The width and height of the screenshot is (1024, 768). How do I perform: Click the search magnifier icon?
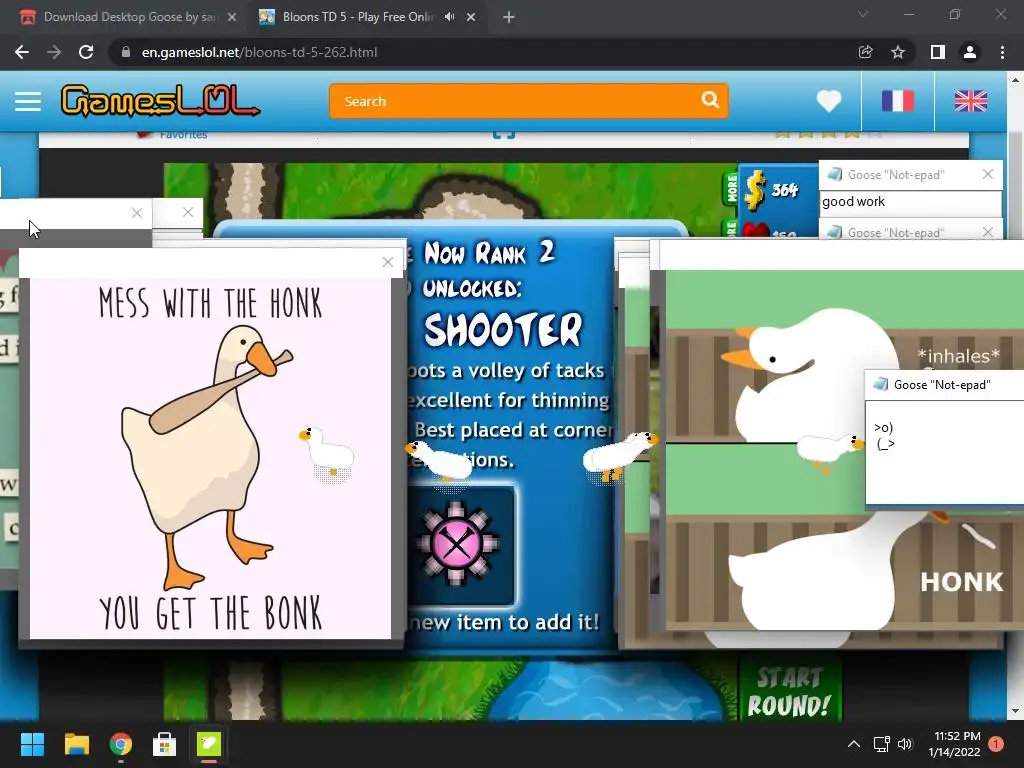coord(710,100)
